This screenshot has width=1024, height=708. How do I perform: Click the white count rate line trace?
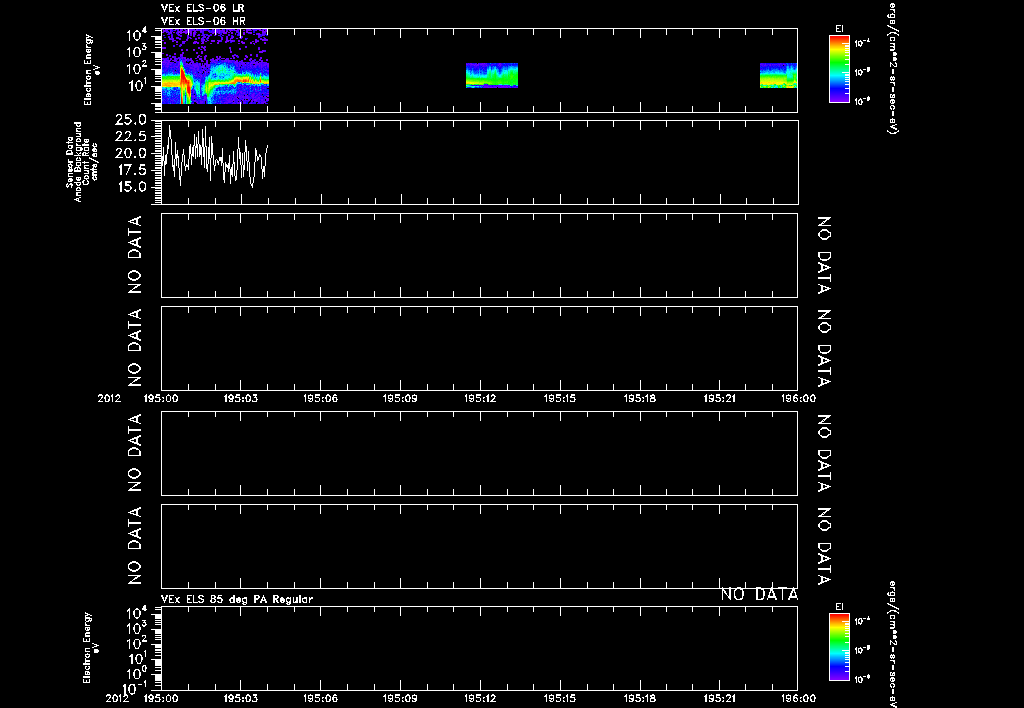click(x=215, y=157)
